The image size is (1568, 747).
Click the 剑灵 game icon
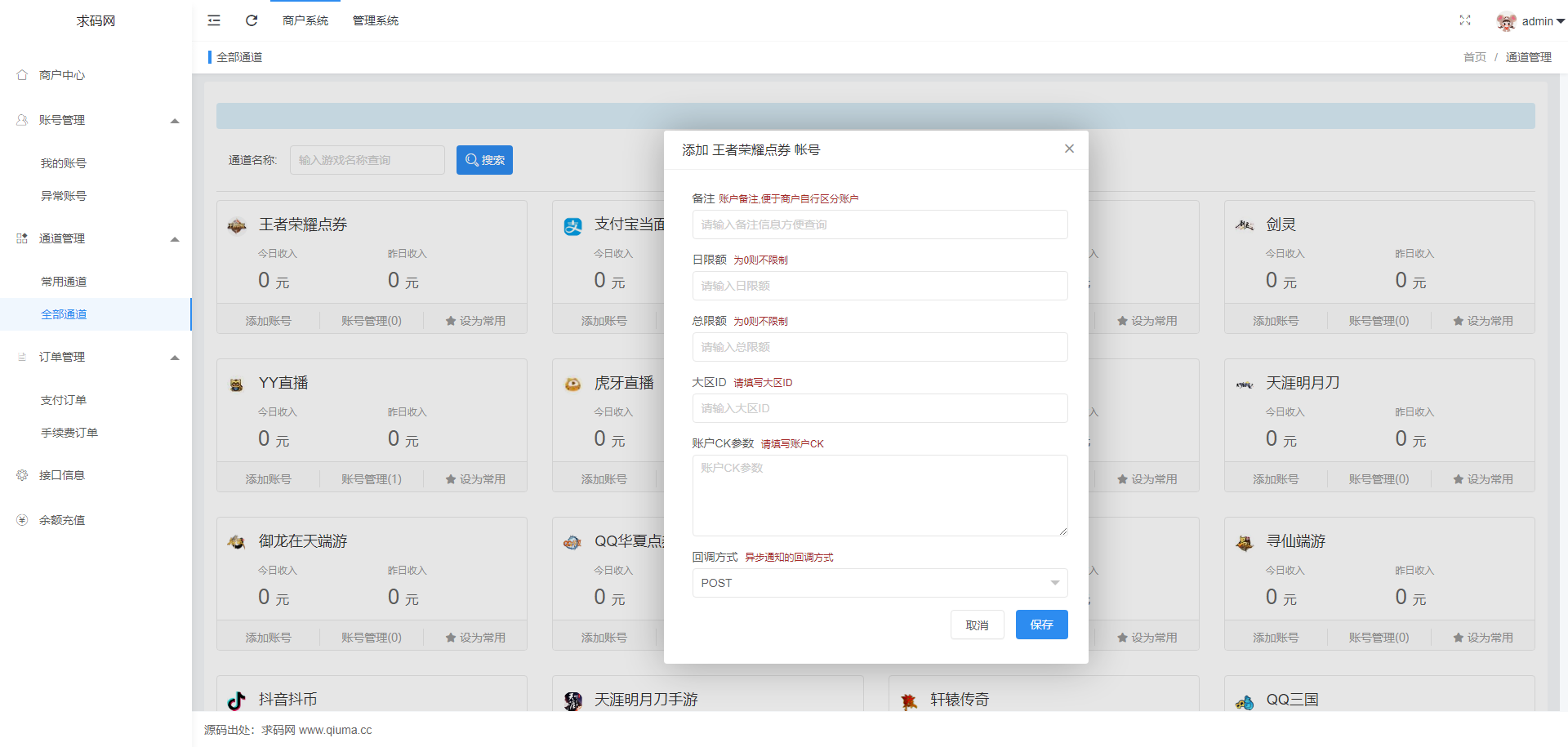tap(1245, 225)
